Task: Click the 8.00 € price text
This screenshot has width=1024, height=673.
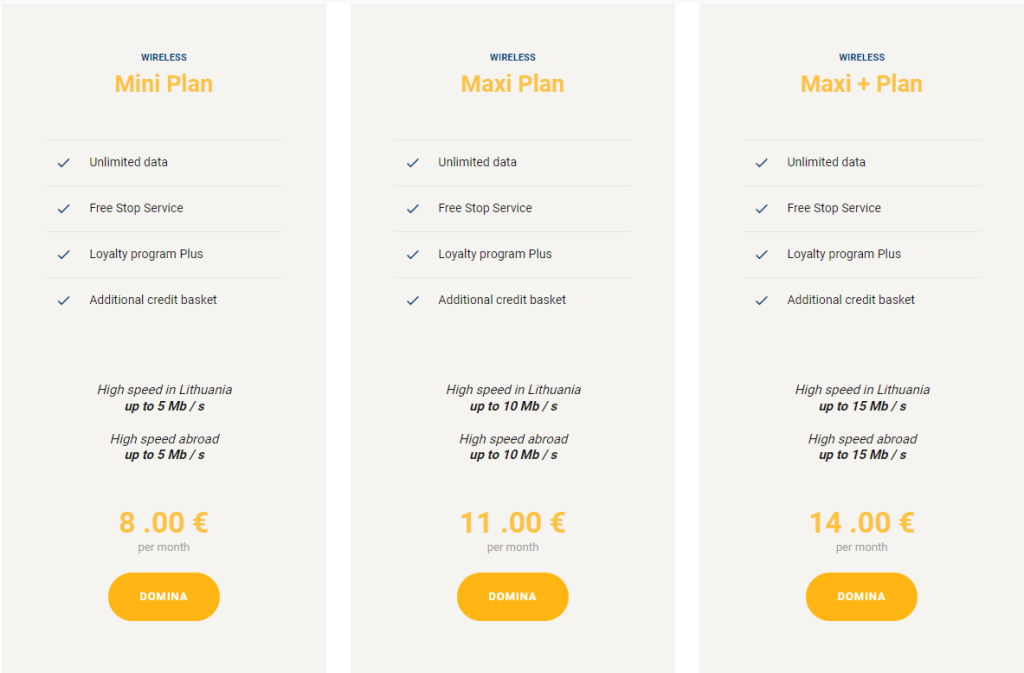Action: click(163, 522)
